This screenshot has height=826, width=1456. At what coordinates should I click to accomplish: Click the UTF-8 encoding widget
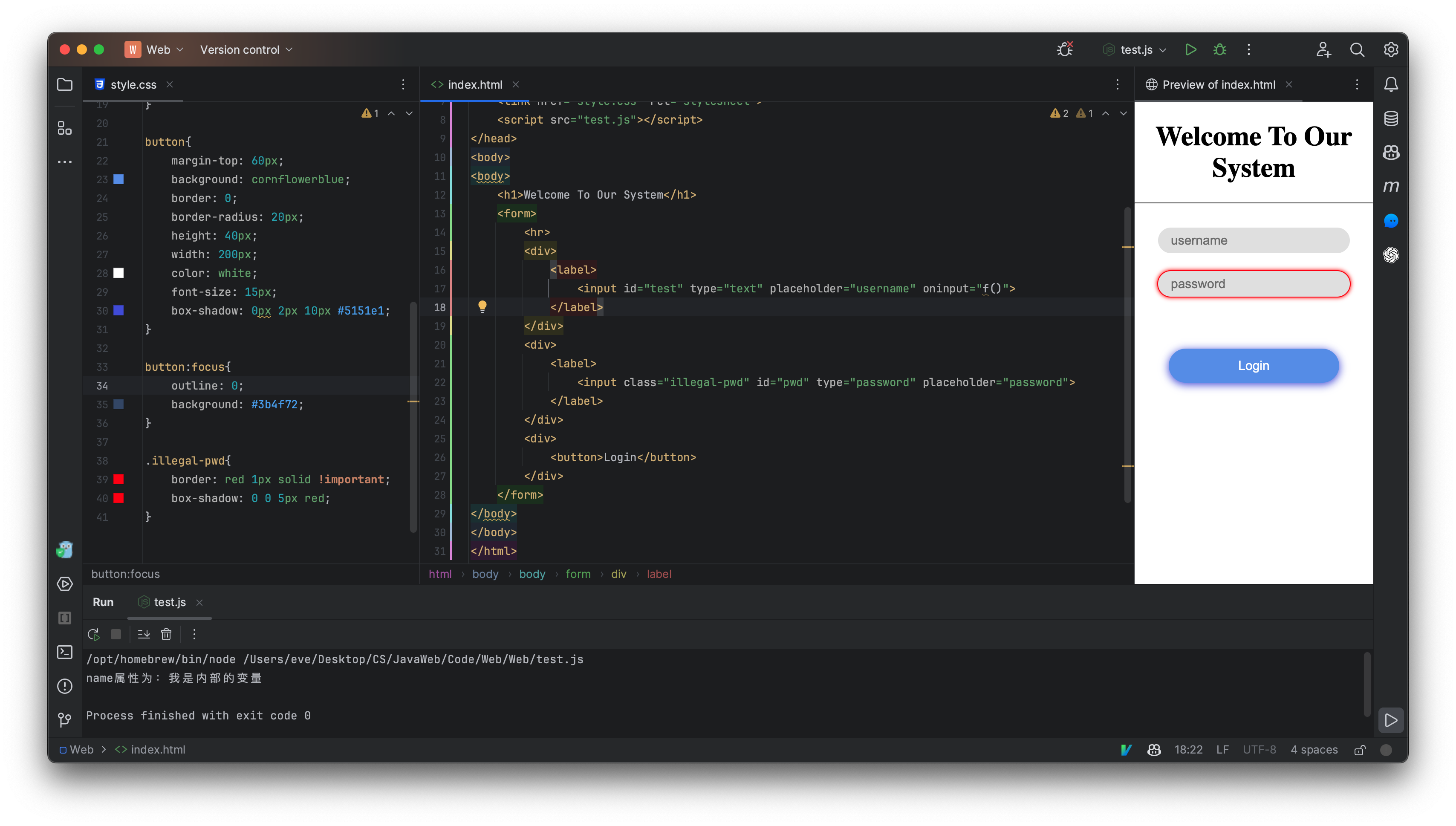click(1259, 749)
